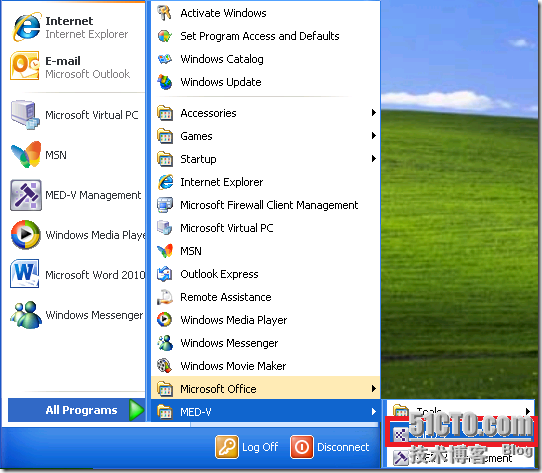542x473 pixels.
Task: Click the MSN butterfly icon in left pane
Action: (26, 155)
